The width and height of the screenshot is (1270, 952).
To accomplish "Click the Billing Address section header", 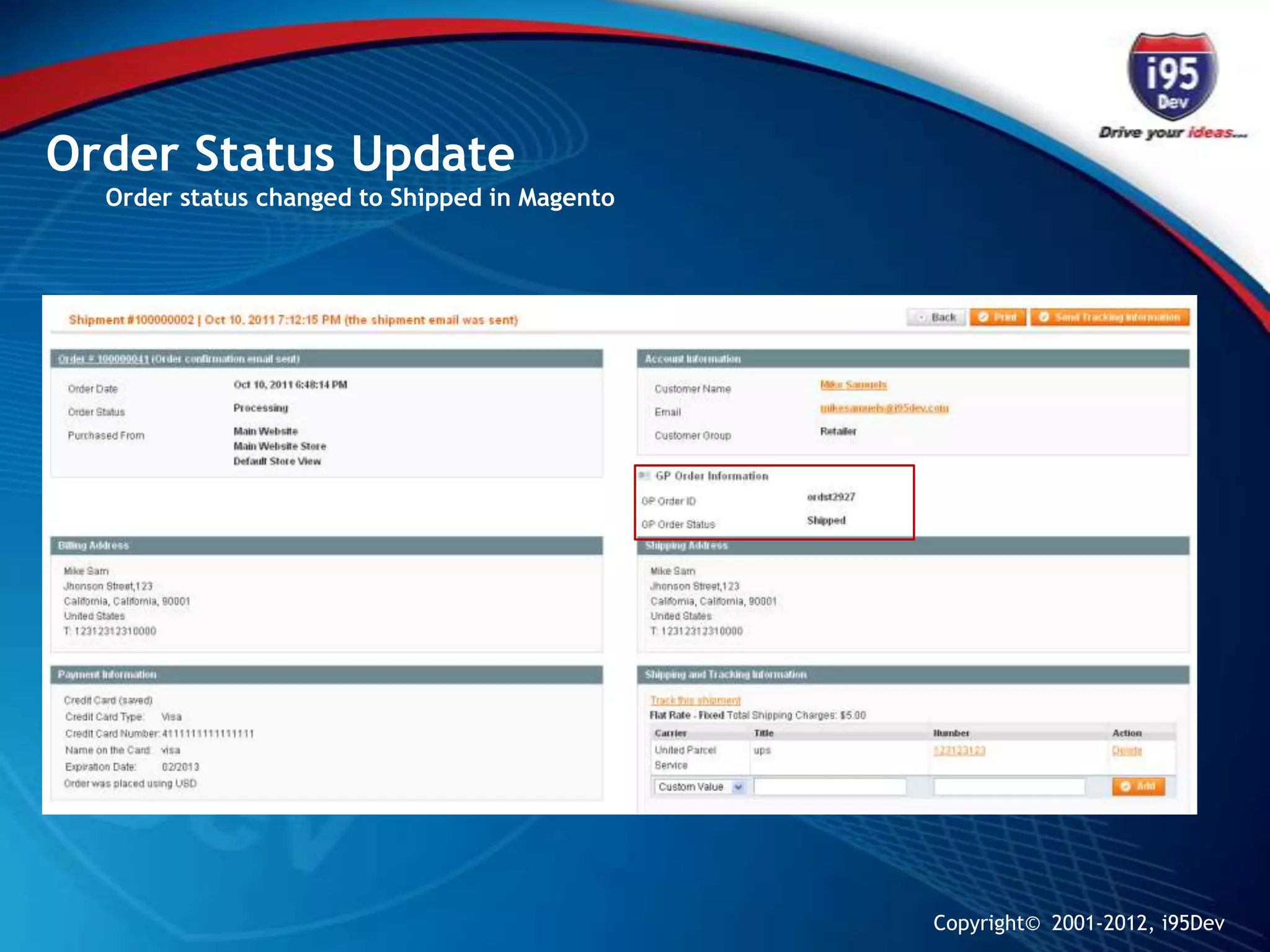I will [327, 545].
